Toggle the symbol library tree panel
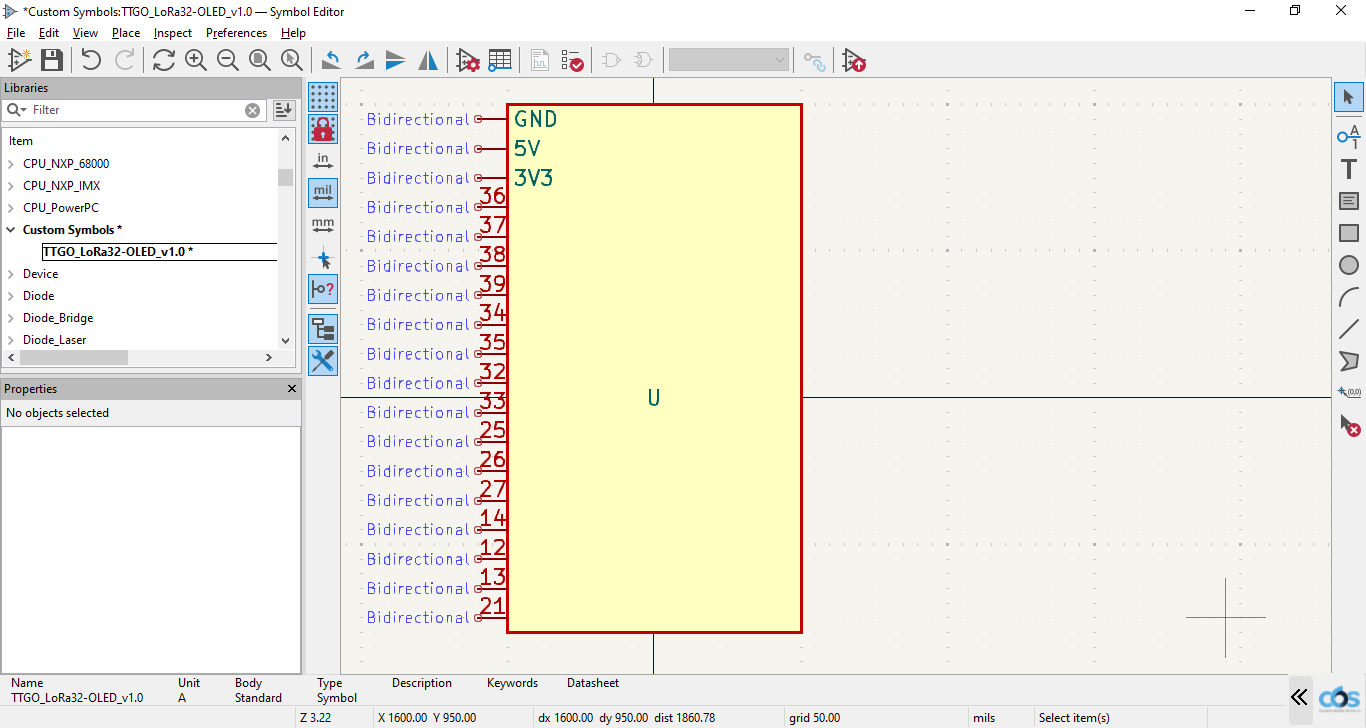 point(323,329)
